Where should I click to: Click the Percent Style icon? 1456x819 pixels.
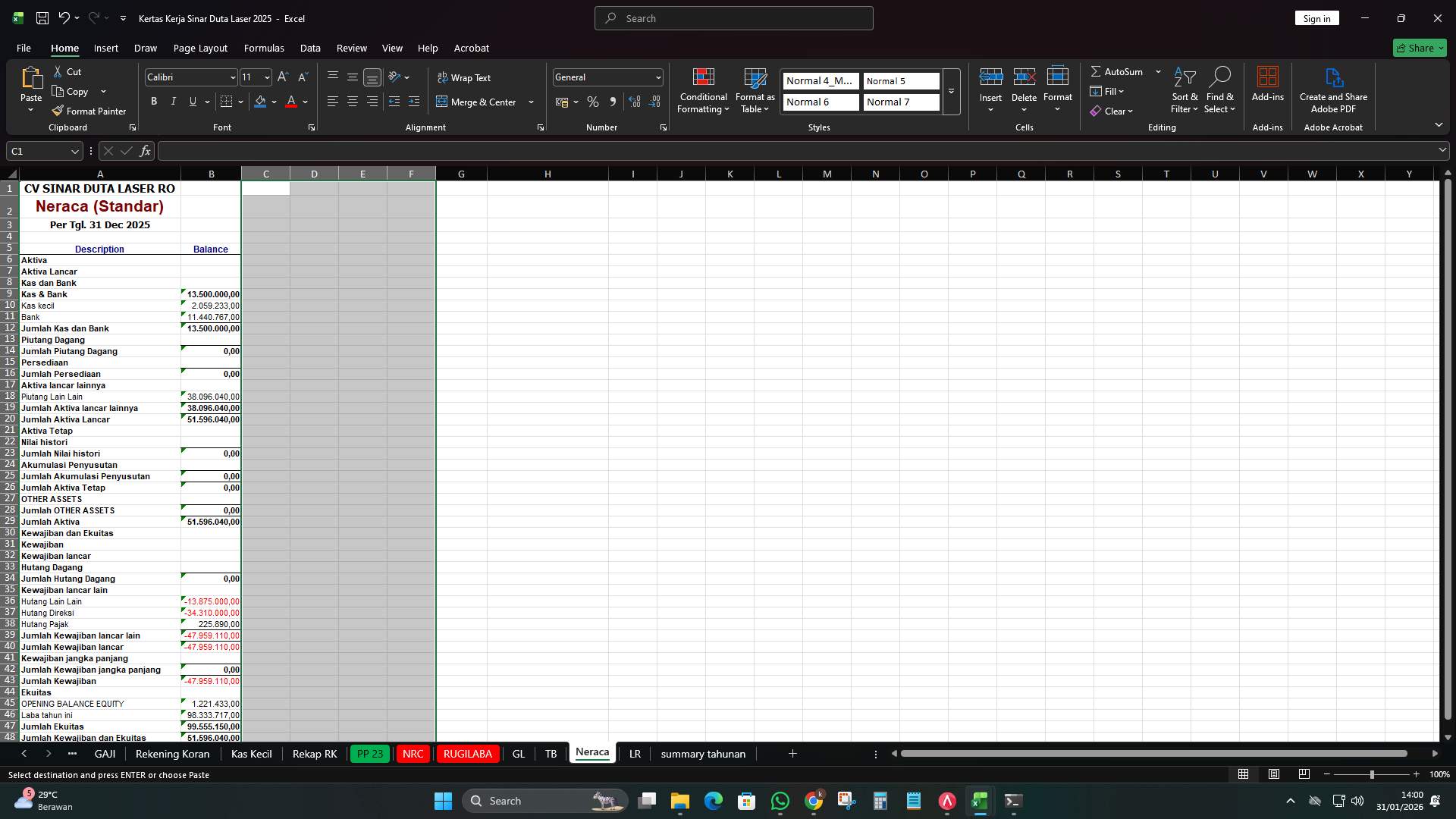click(x=593, y=102)
